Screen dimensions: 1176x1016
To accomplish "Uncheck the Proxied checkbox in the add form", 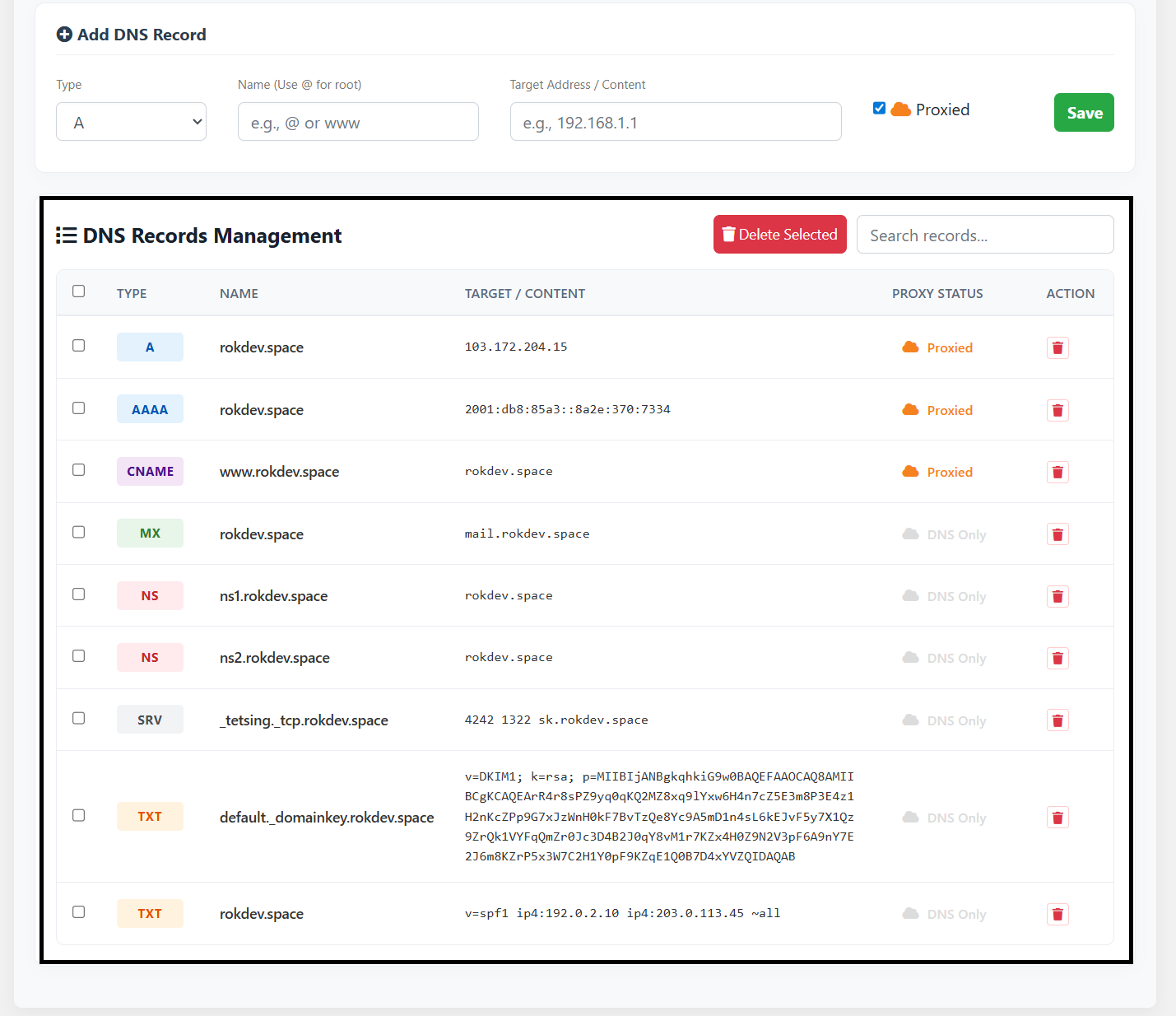I will pyautogui.click(x=879, y=107).
